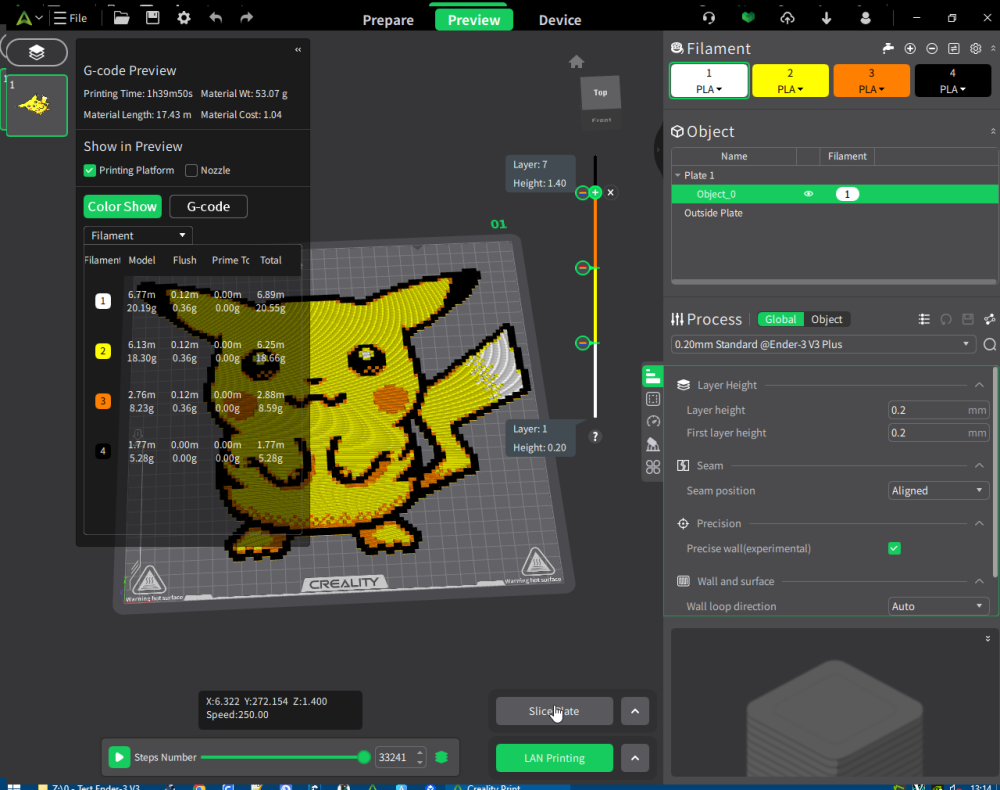Image resolution: width=1000 pixels, height=790 pixels.
Task: Play the steps number animation
Action: coord(119,757)
